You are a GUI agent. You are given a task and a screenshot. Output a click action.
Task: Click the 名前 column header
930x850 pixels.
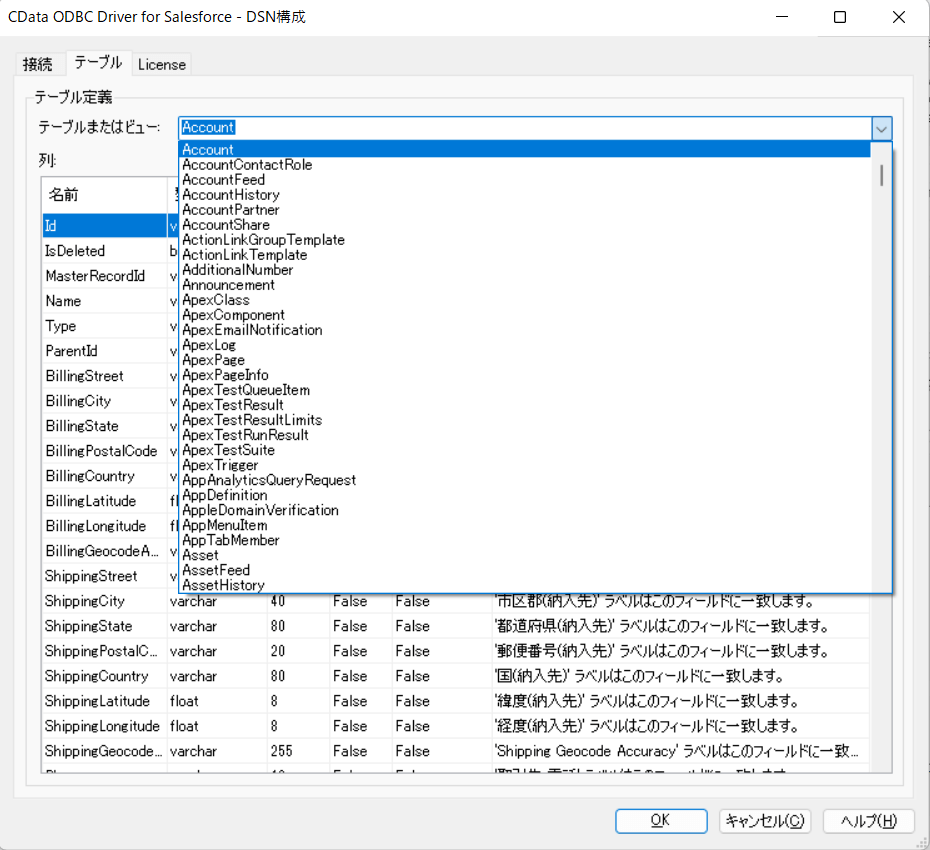(104, 195)
